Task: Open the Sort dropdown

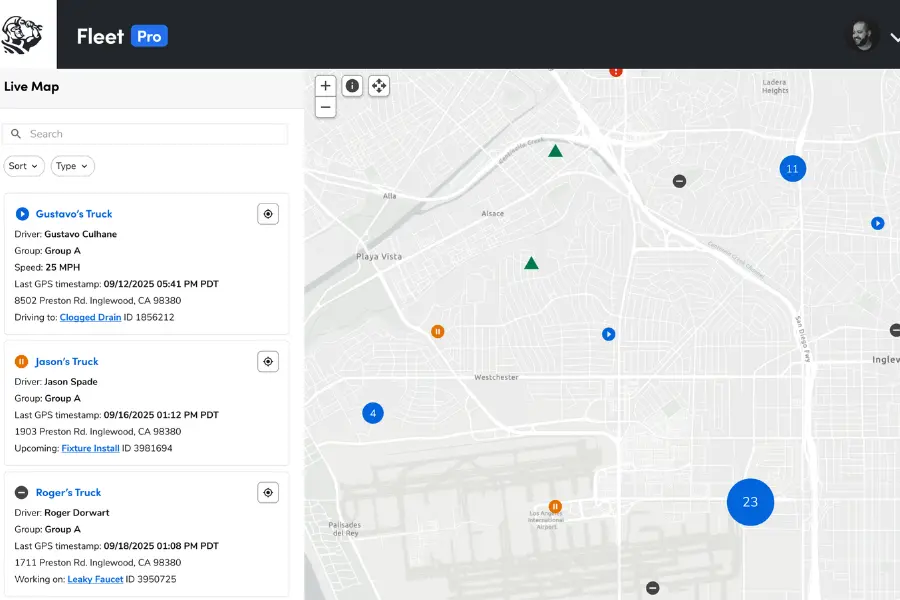Action: point(24,166)
